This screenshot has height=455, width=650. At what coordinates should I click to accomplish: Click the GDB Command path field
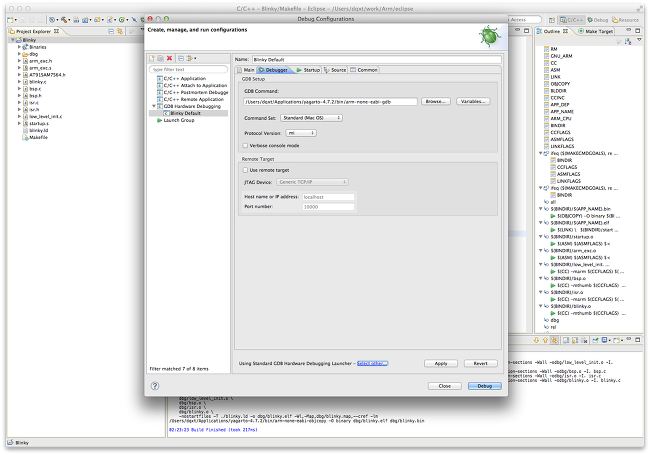pos(330,102)
